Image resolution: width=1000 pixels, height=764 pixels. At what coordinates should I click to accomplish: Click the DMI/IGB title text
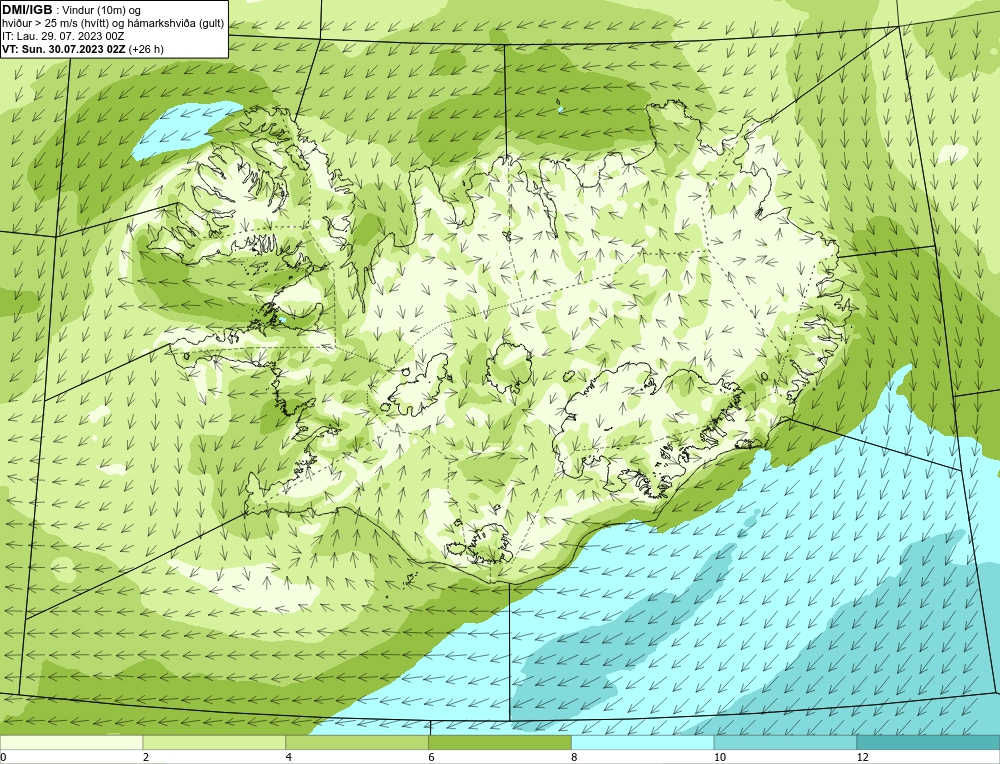coord(27,10)
